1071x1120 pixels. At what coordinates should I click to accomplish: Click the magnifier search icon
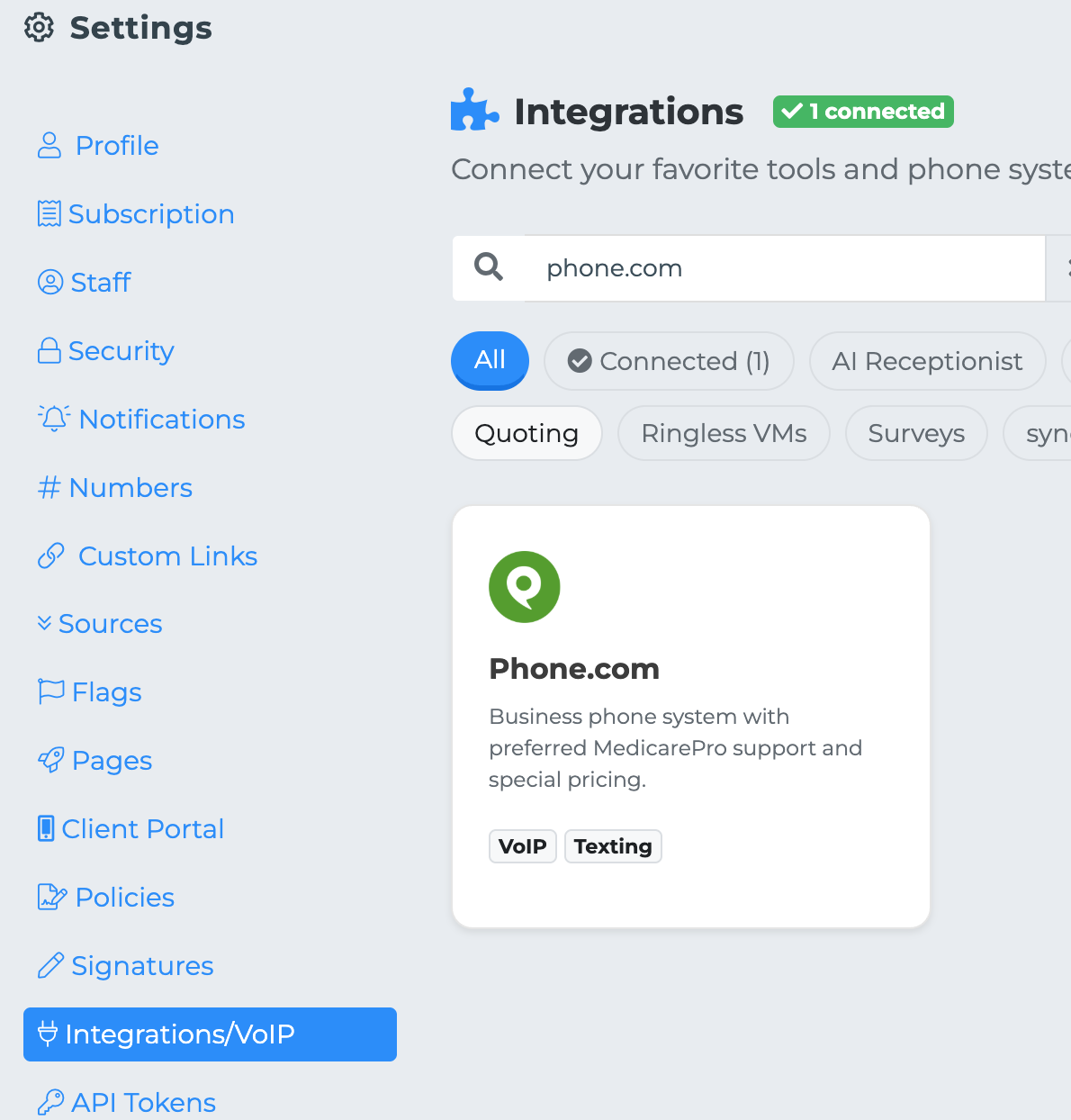pos(489,267)
